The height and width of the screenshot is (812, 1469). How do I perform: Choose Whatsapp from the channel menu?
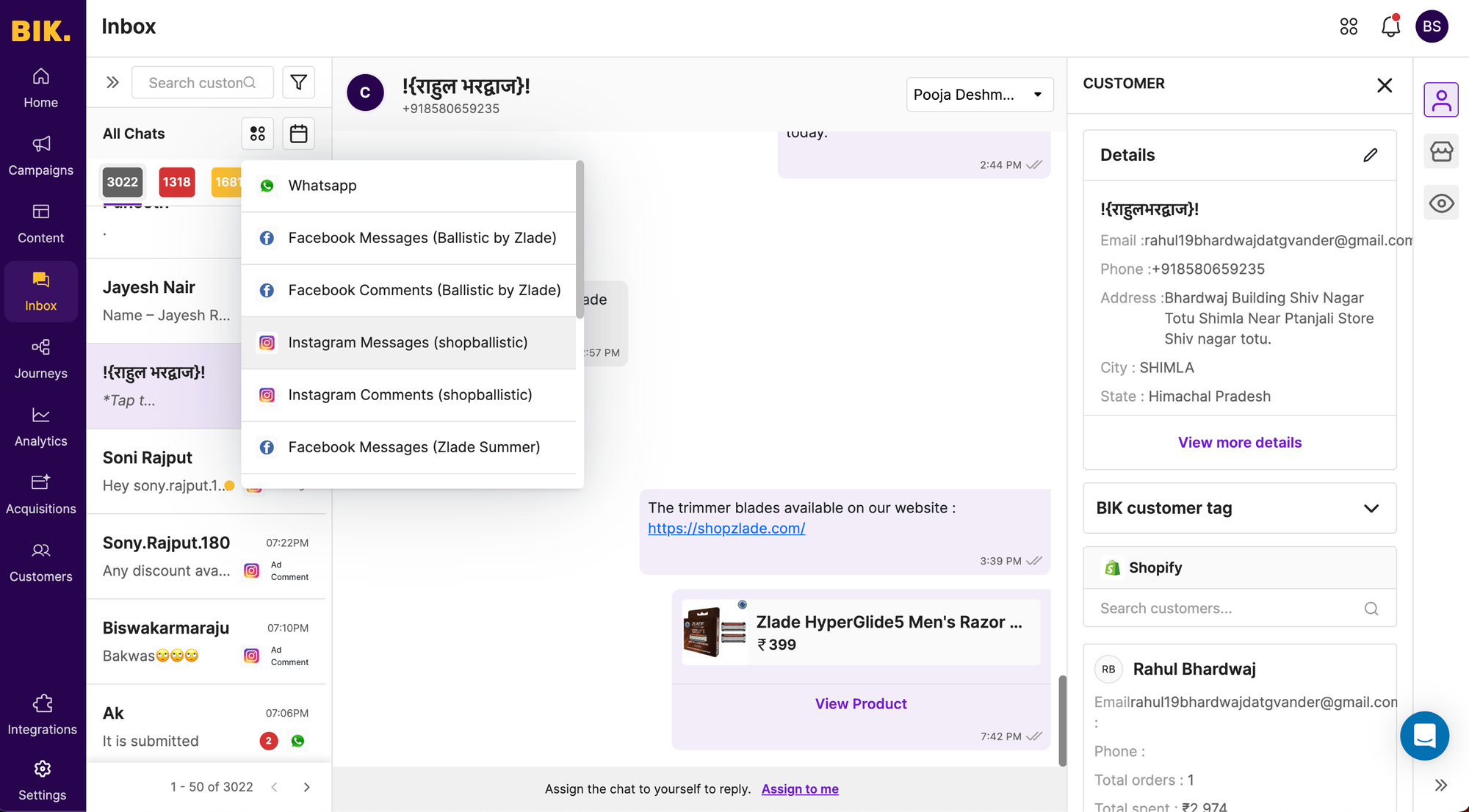(322, 185)
